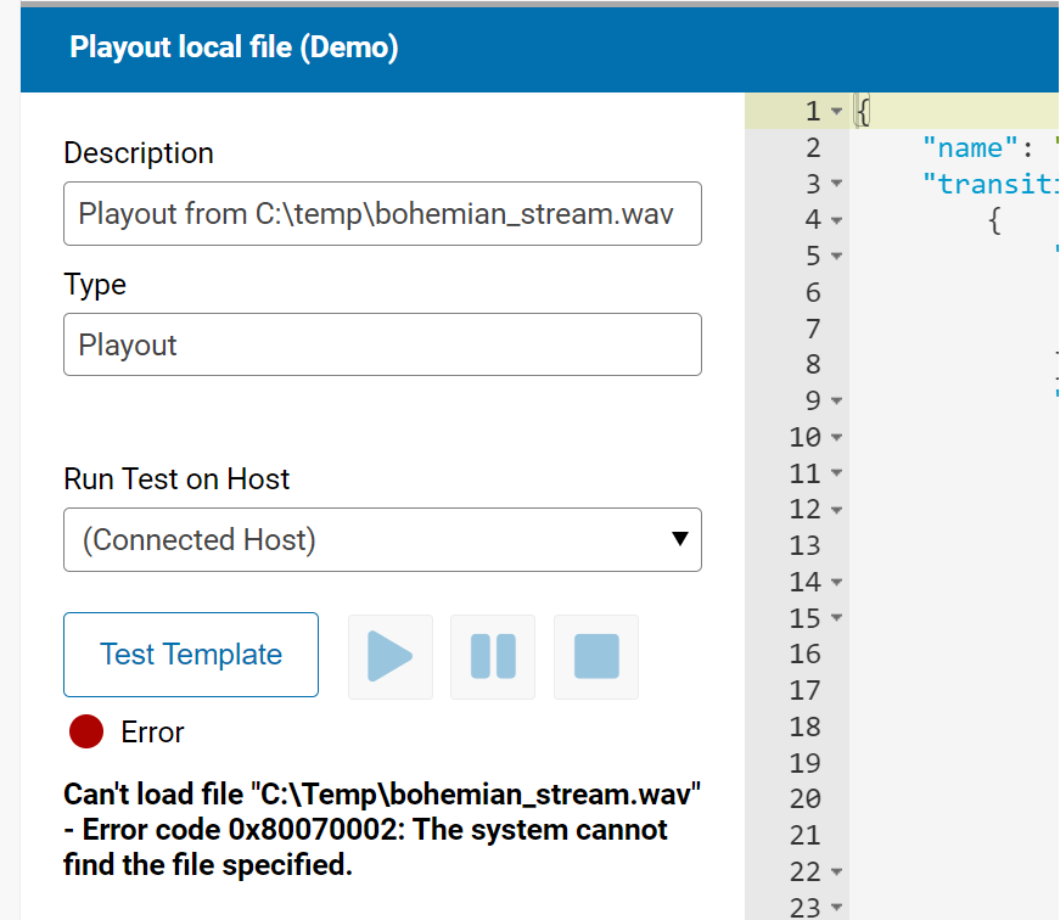Collapse the fold marker at line 12
Screen dimensions: 1060x922
point(837,510)
